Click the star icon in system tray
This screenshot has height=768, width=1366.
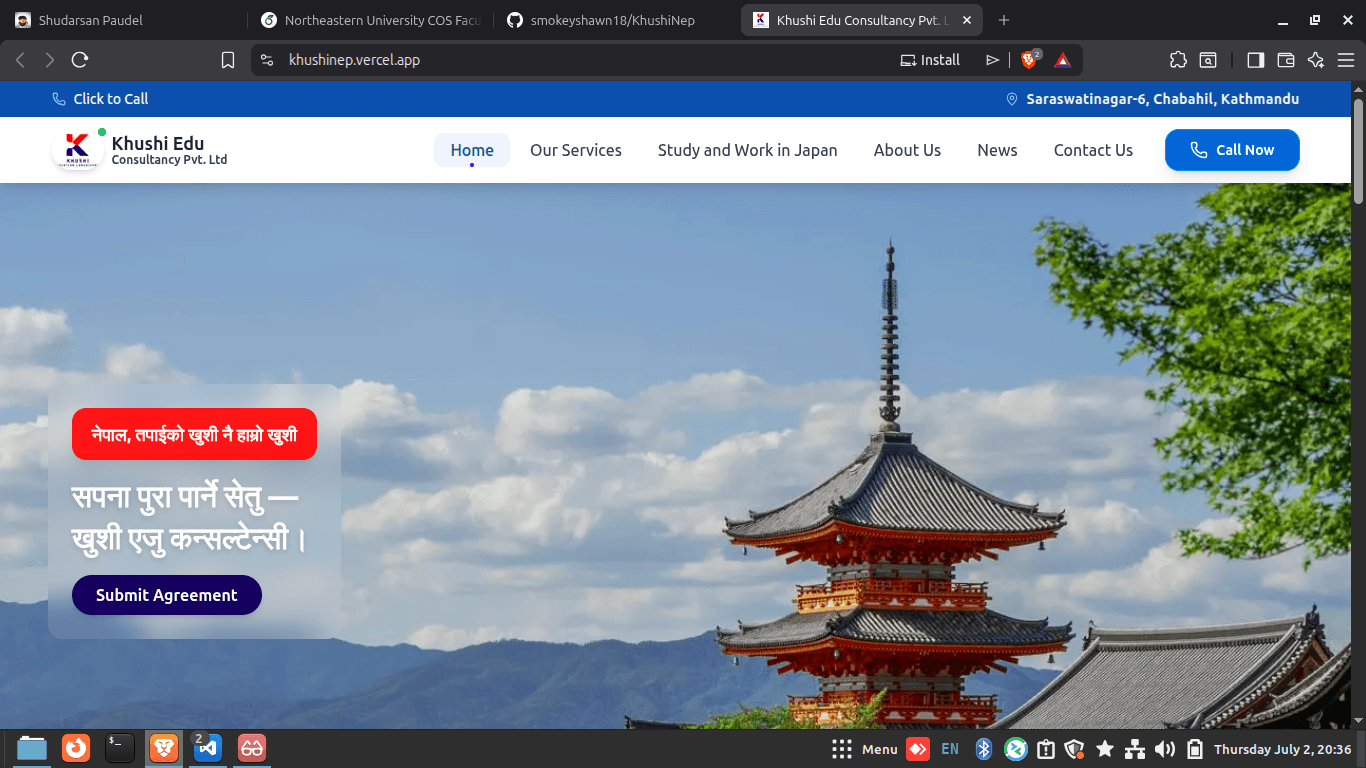(x=1105, y=749)
